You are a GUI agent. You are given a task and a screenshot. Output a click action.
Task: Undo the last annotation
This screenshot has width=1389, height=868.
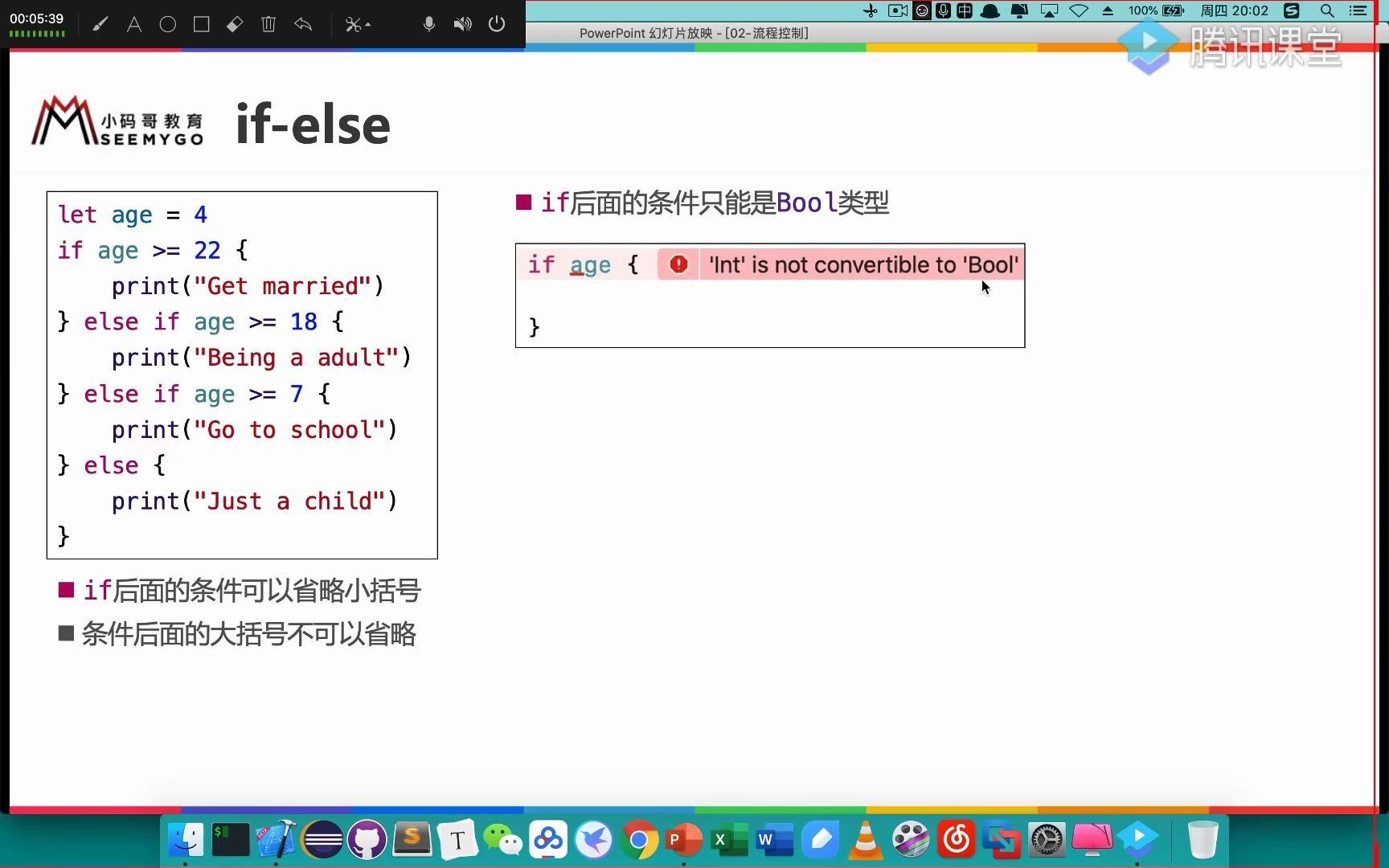[302, 24]
